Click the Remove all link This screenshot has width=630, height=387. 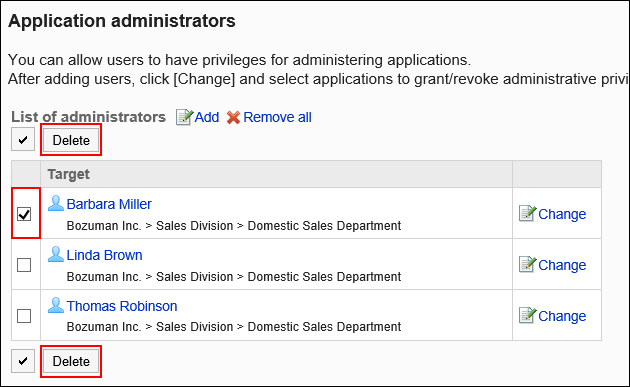[277, 117]
